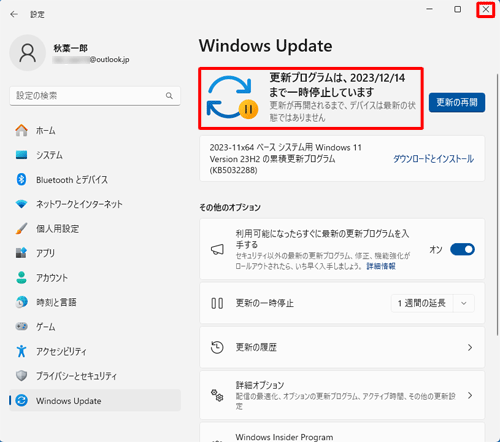Screen dimensions: 500x442
Task: Toggle off getting latest updates immediately
Action: click(x=462, y=249)
